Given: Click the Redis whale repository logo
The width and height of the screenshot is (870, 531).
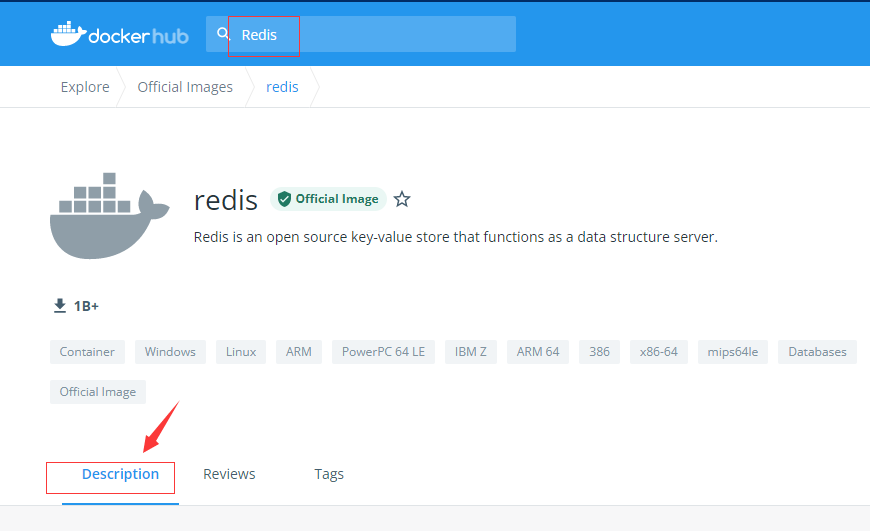Looking at the screenshot, I should (x=110, y=215).
